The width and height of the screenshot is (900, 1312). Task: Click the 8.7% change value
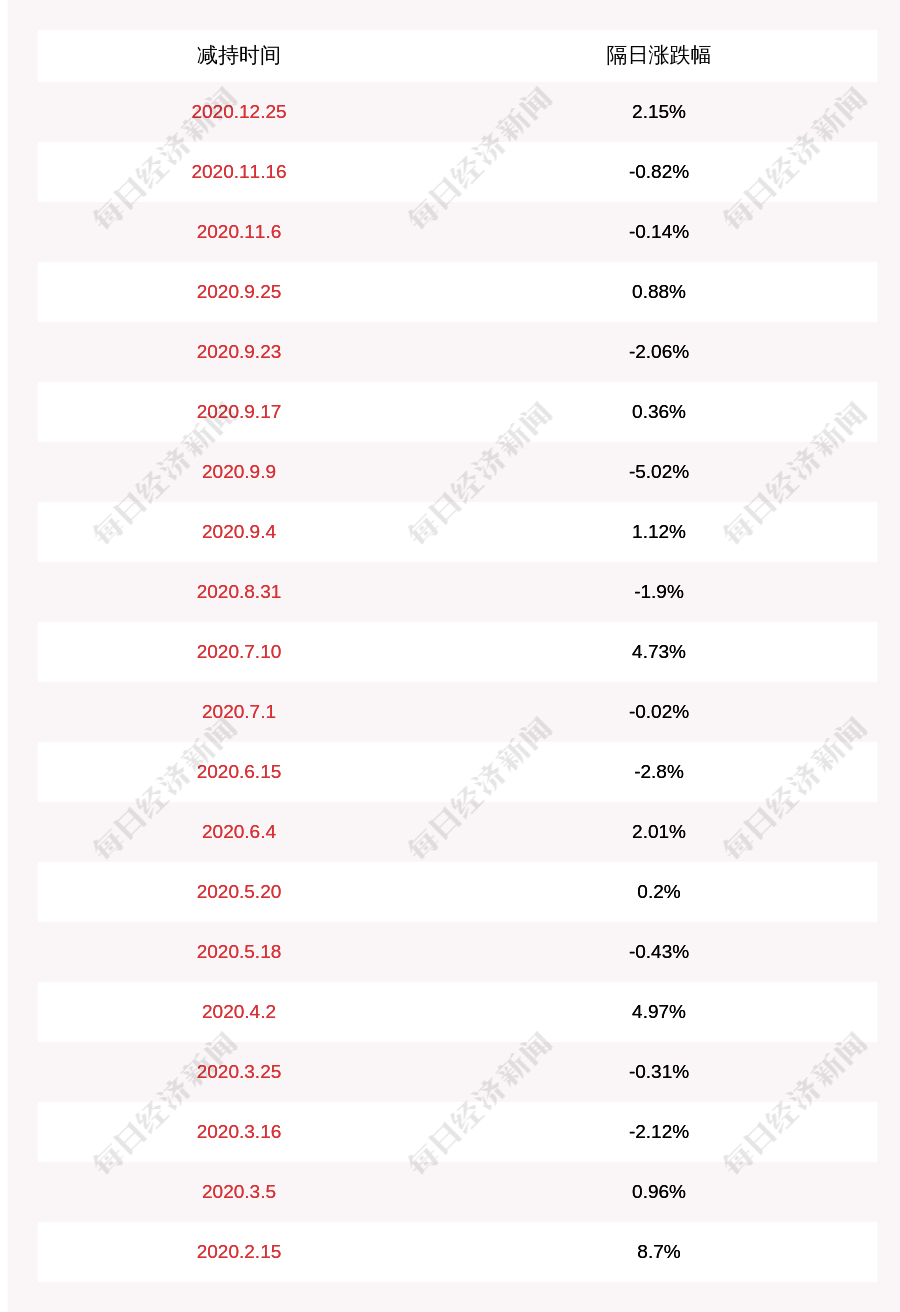click(x=659, y=1251)
